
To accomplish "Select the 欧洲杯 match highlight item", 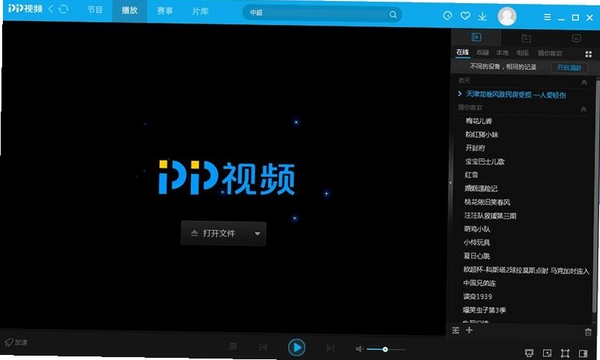I will pyautogui.click(x=526, y=270).
